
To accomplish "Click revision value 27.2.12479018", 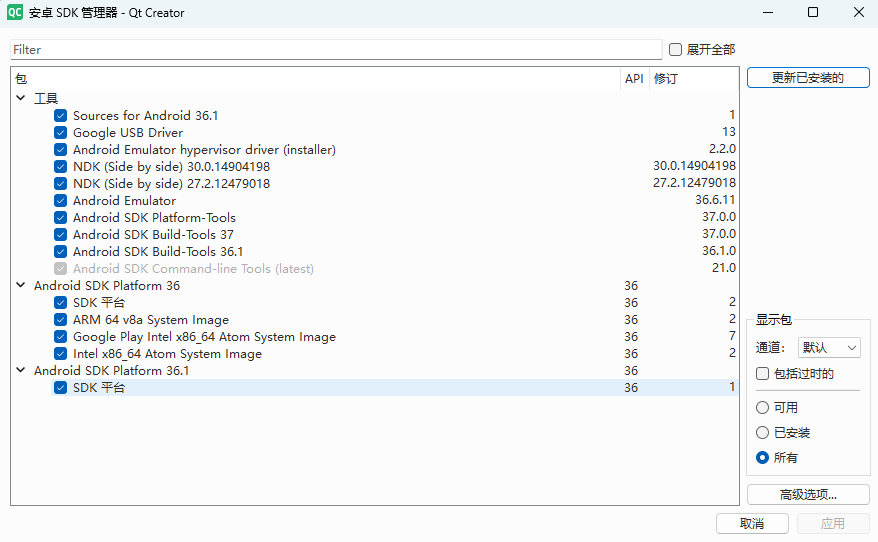I will point(694,183).
